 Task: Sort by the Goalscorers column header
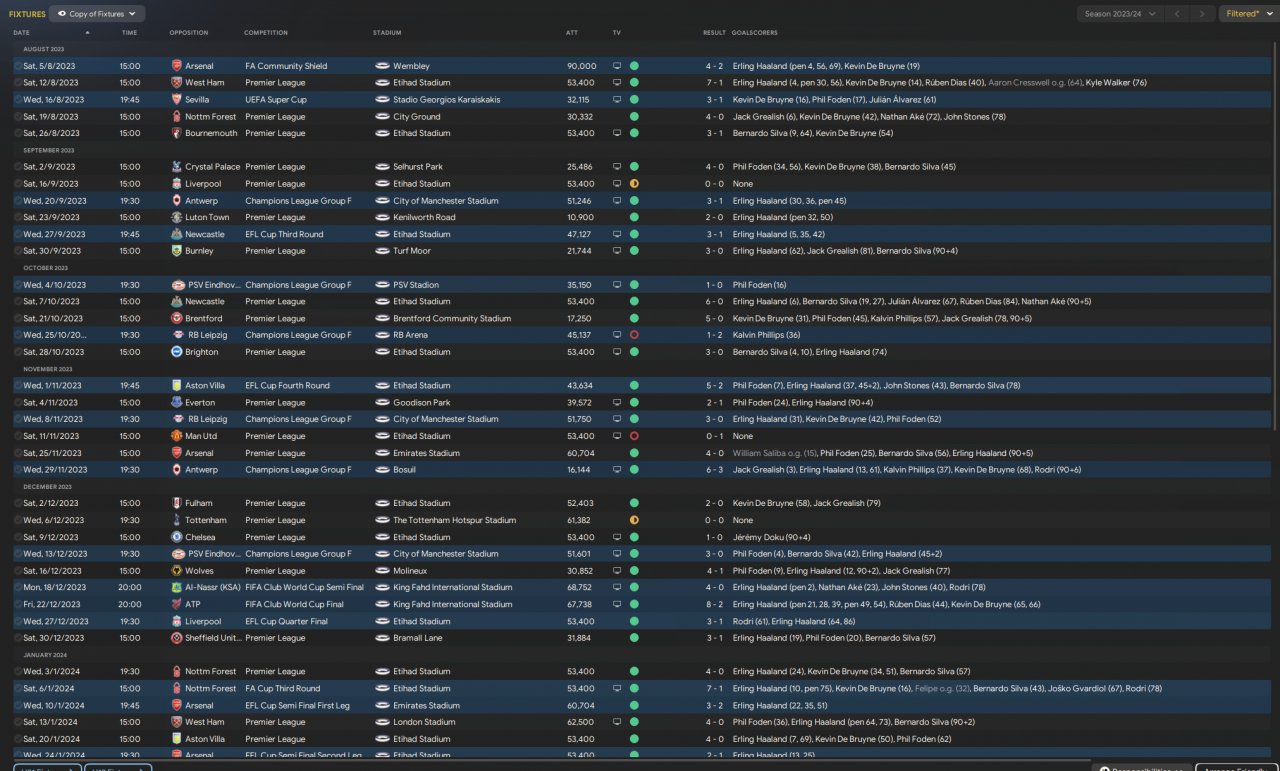coord(755,33)
